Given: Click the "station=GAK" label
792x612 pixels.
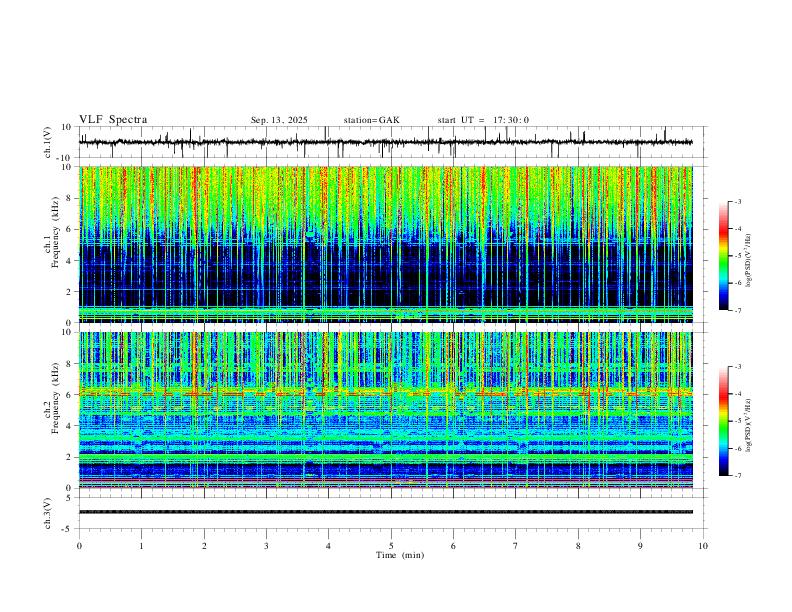Looking at the screenshot, I should (371, 120).
